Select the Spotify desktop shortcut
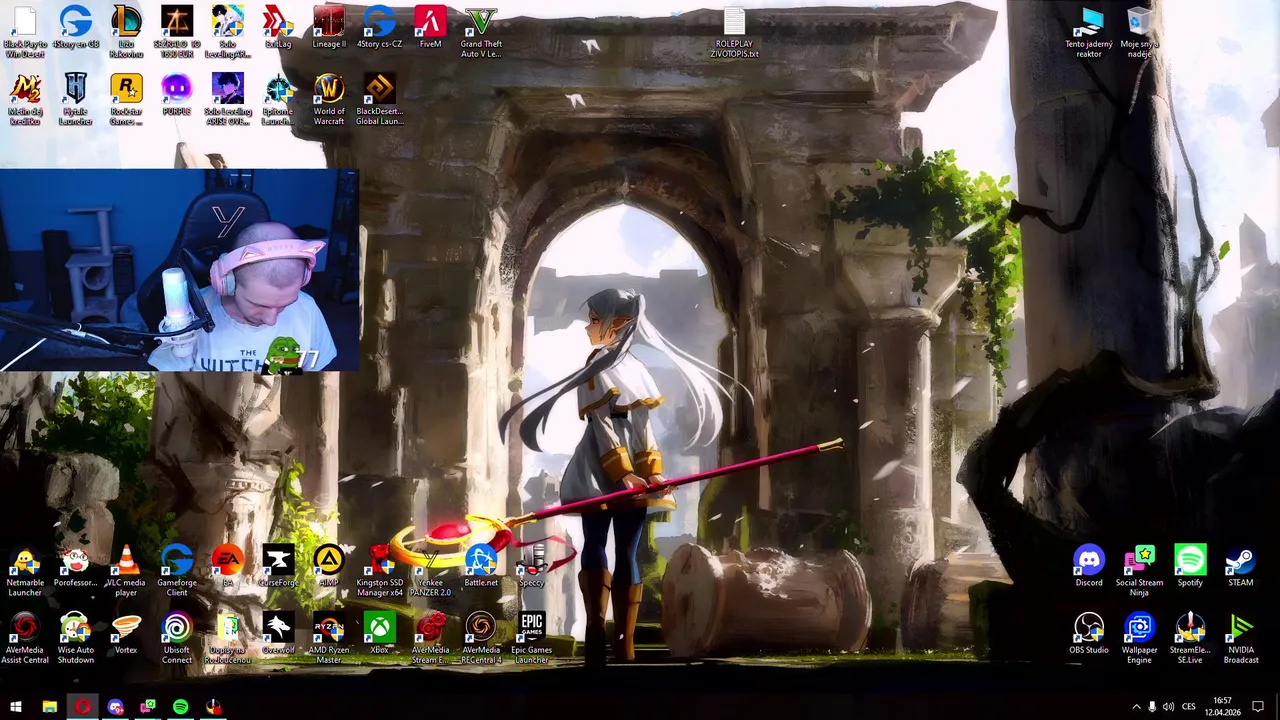This screenshot has height=720, width=1280. click(1190, 568)
